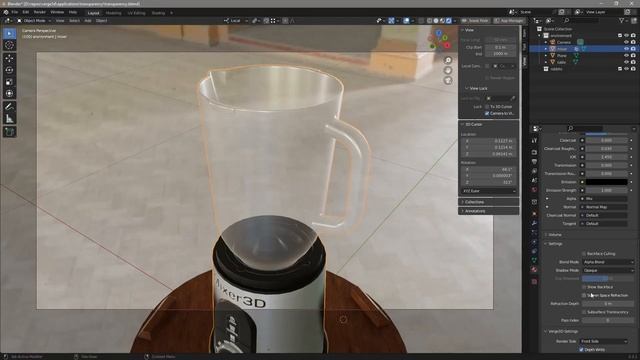Toggle viewport gizmo visibility icon
The image size is (640, 360).
coord(391,20)
